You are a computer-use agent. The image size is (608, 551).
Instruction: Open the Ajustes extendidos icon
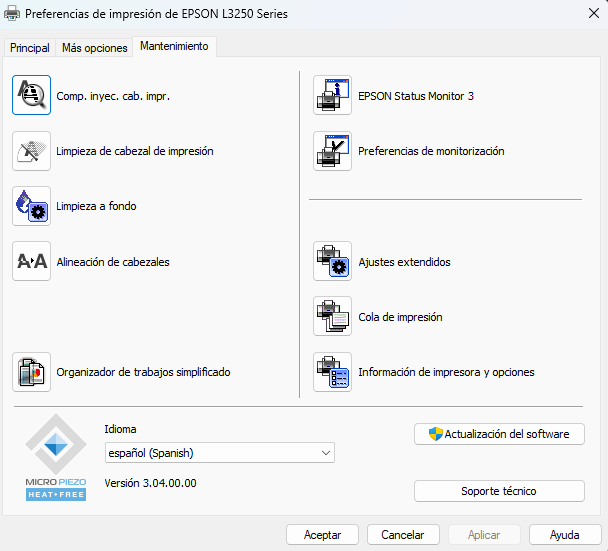coord(333,262)
